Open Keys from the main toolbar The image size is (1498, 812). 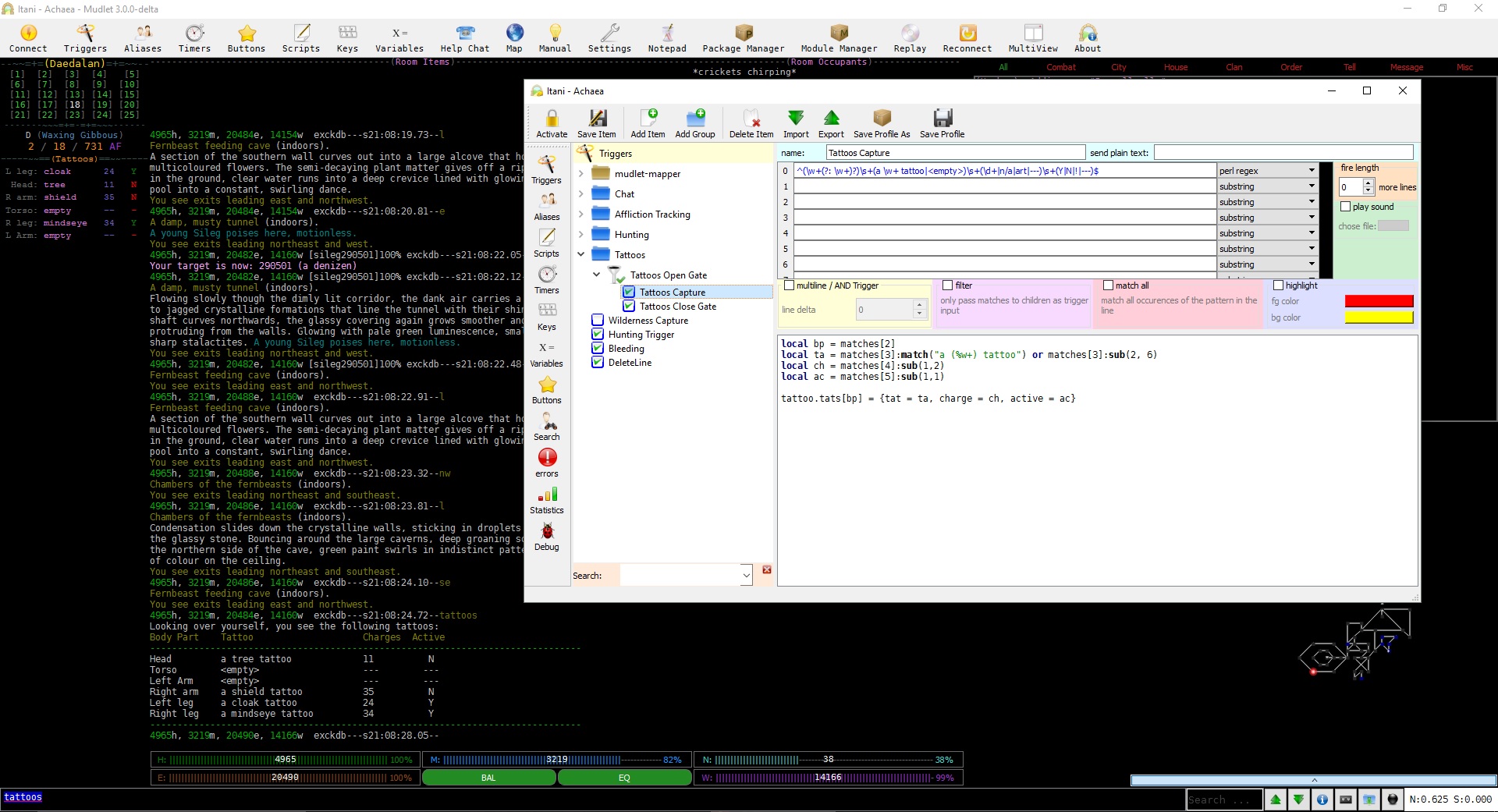coord(347,37)
